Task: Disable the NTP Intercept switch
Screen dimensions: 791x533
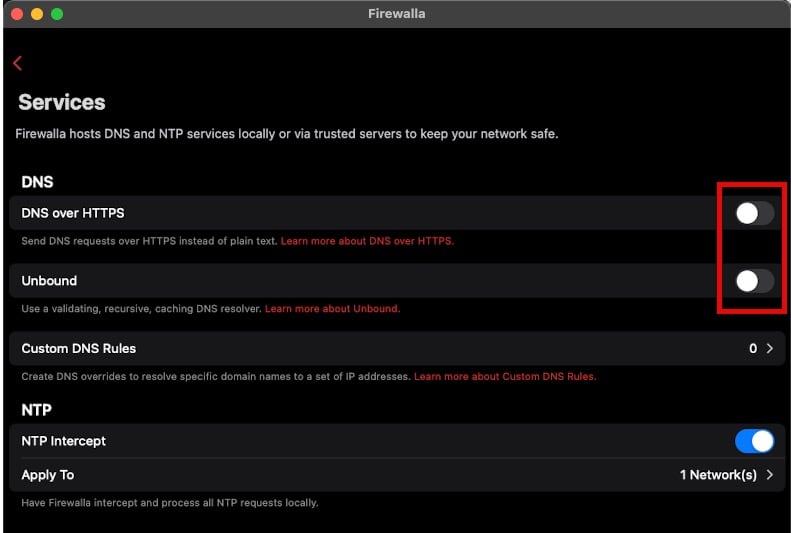Action: point(754,441)
